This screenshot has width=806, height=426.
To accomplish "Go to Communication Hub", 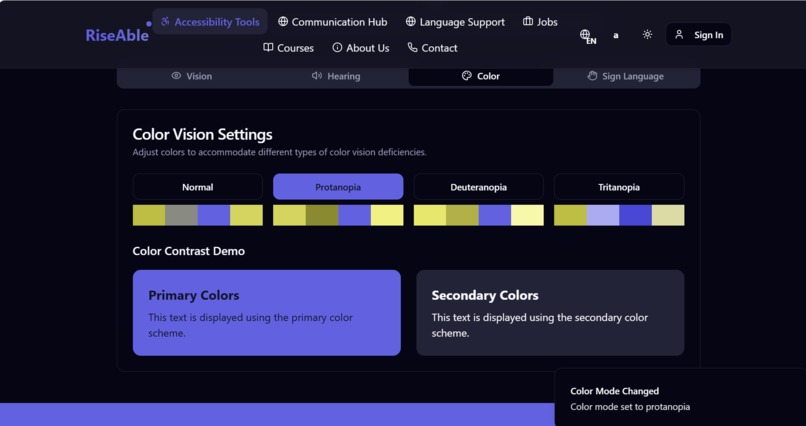I will point(333,22).
